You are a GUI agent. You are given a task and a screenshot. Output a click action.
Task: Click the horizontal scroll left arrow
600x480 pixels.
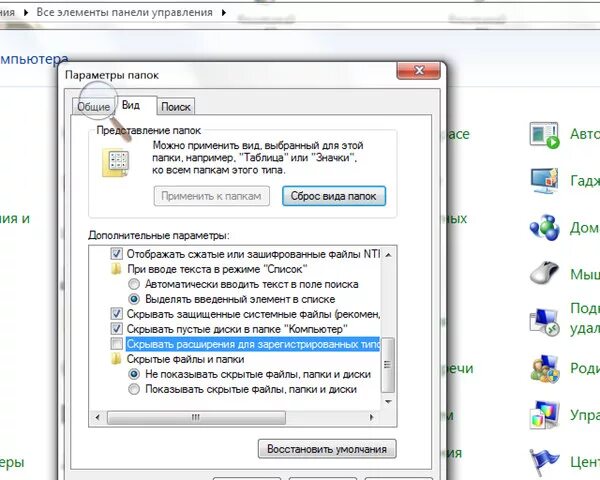coord(98,417)
